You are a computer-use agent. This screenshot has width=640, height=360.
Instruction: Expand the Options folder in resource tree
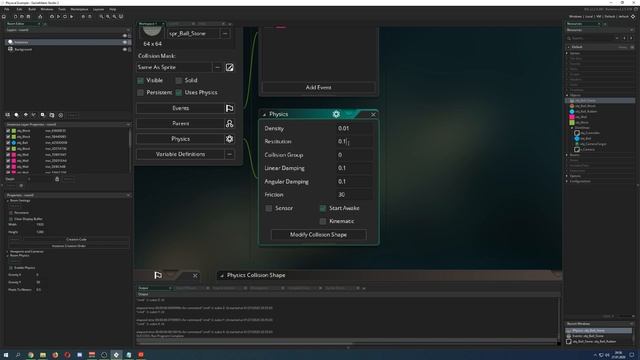pyautogui.click(x=567, y=176)
